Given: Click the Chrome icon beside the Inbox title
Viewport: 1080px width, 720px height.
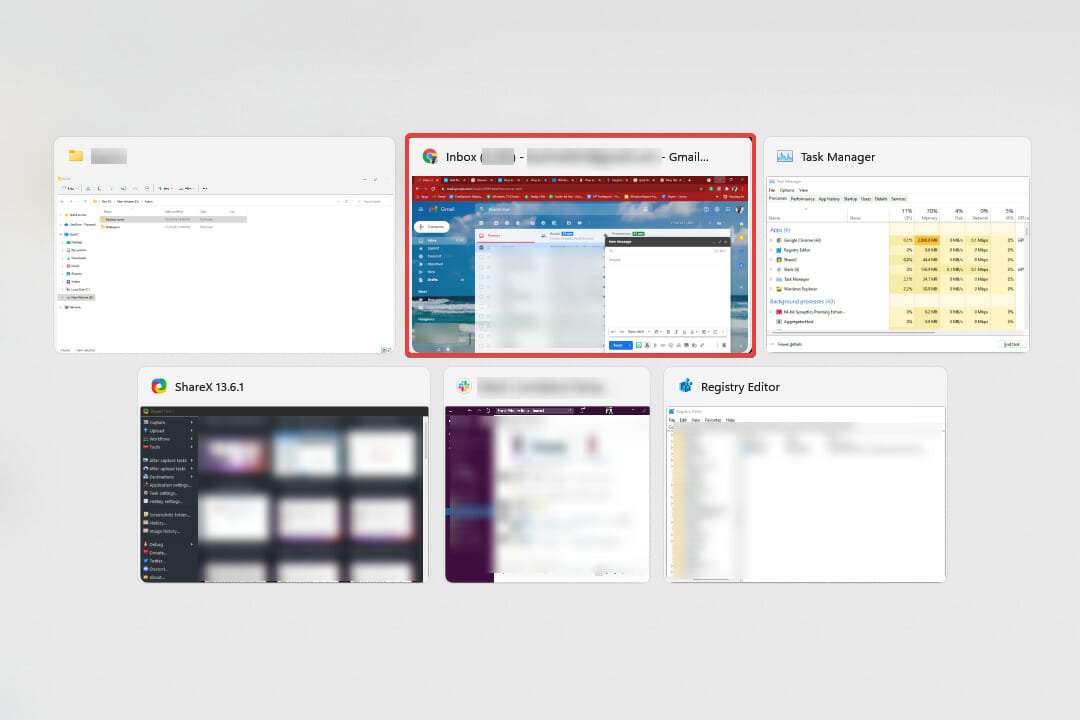Looking at the screenshot, I should 430,156.
